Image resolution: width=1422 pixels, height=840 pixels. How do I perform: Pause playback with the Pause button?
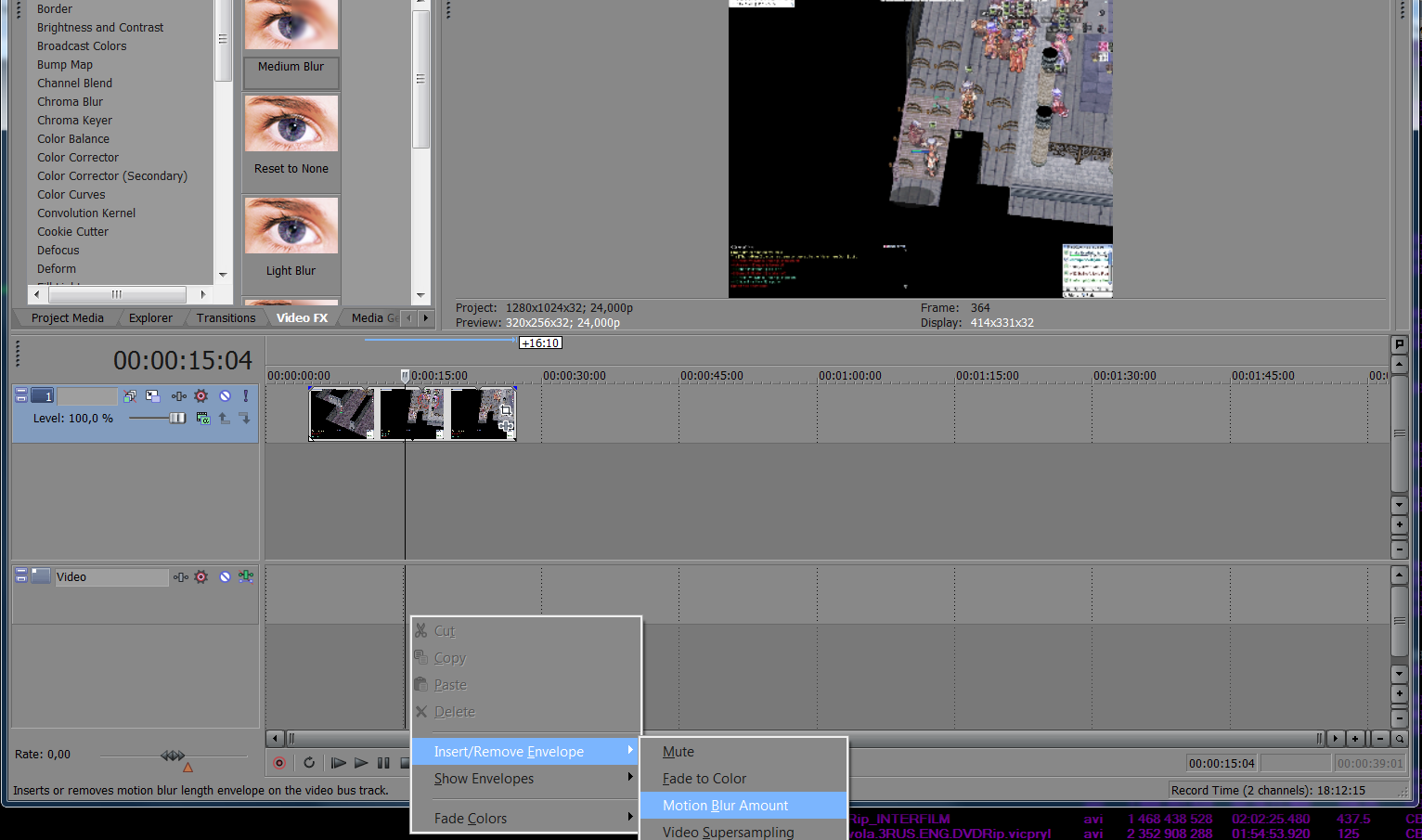(x=383, y=763)
